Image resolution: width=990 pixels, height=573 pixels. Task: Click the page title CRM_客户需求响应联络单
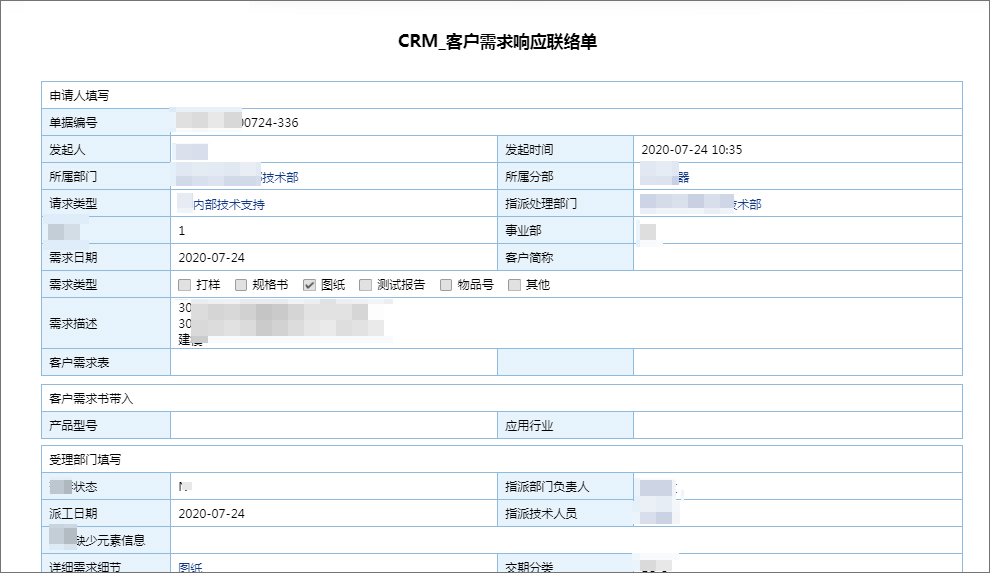[x=498, y=42]
